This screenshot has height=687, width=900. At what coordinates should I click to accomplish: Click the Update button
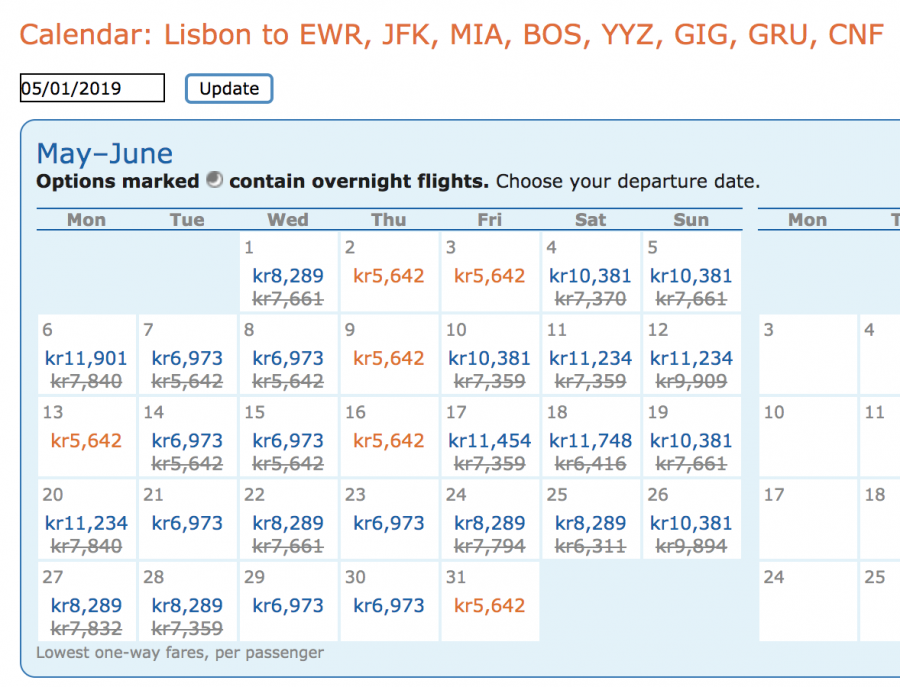[229, 88]
